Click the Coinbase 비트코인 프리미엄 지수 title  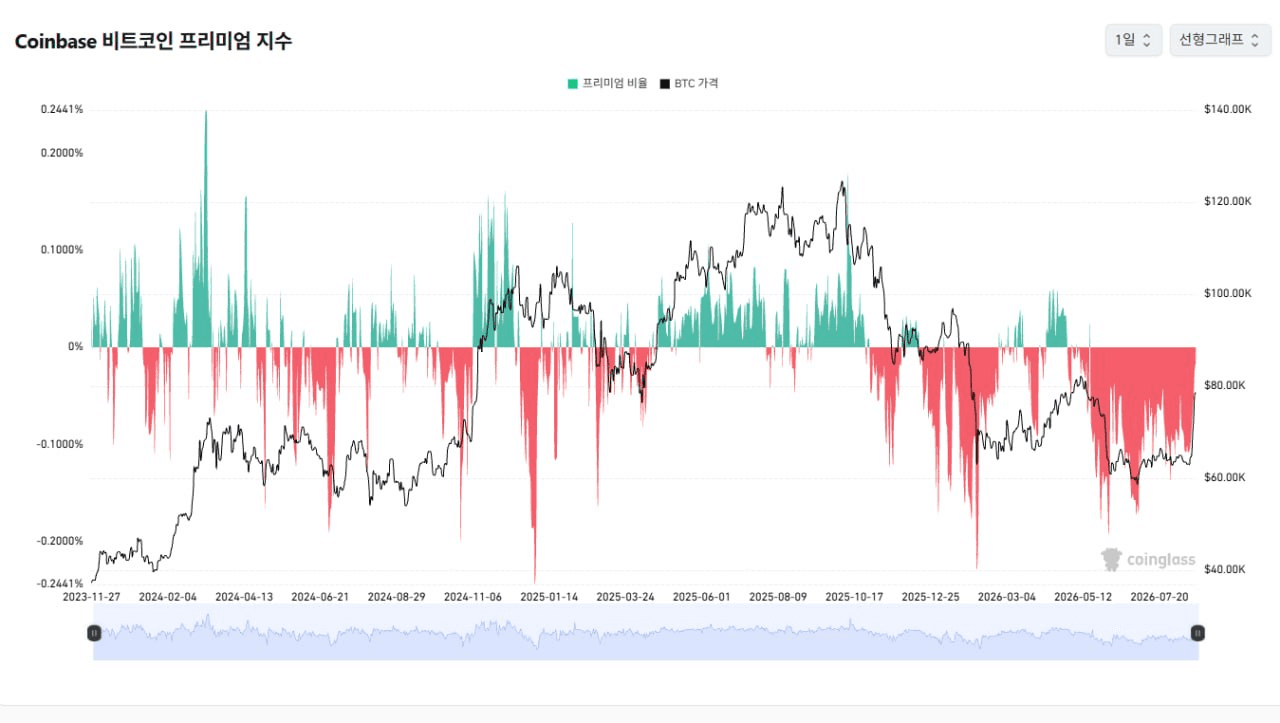pos(153,41)
